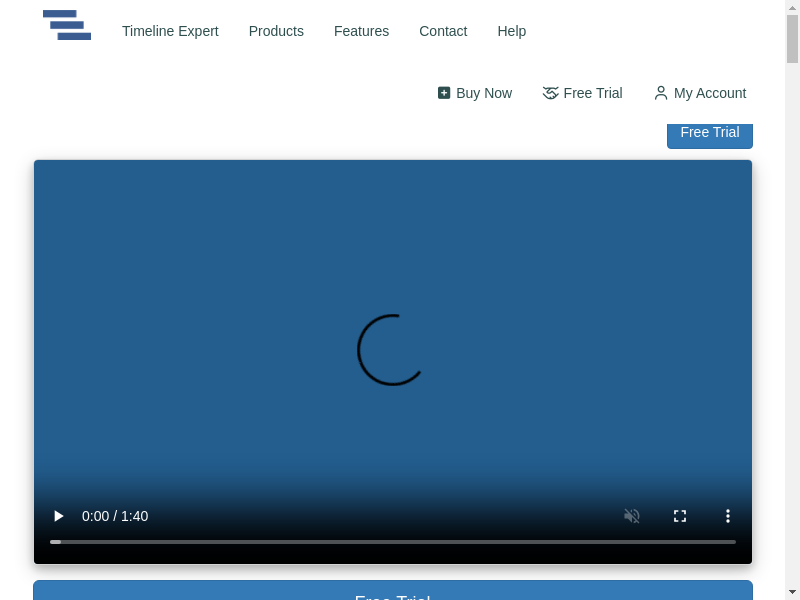
Task: Open the Products menu item
Action: tap(276, 31)
